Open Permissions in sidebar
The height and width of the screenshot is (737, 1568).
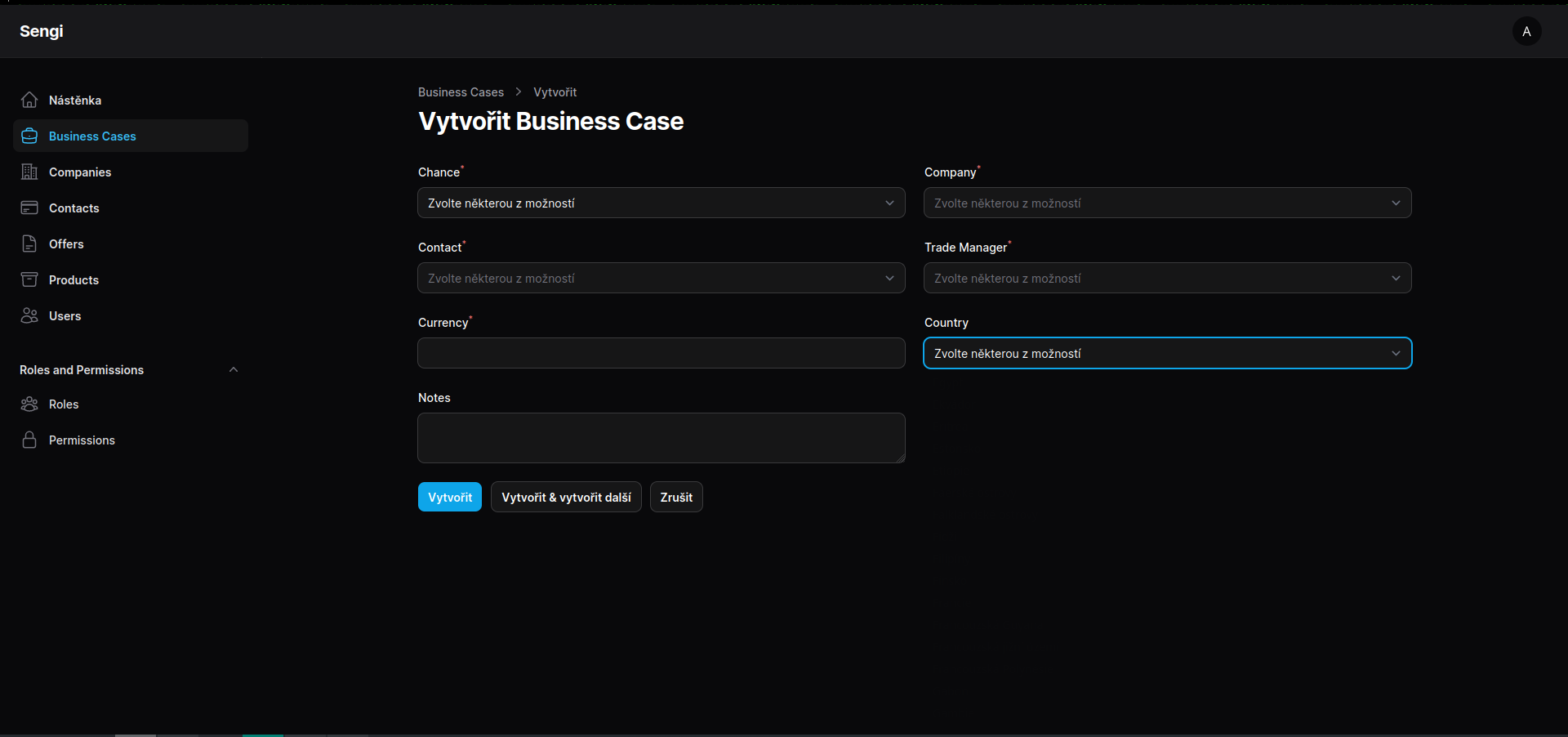131,440
